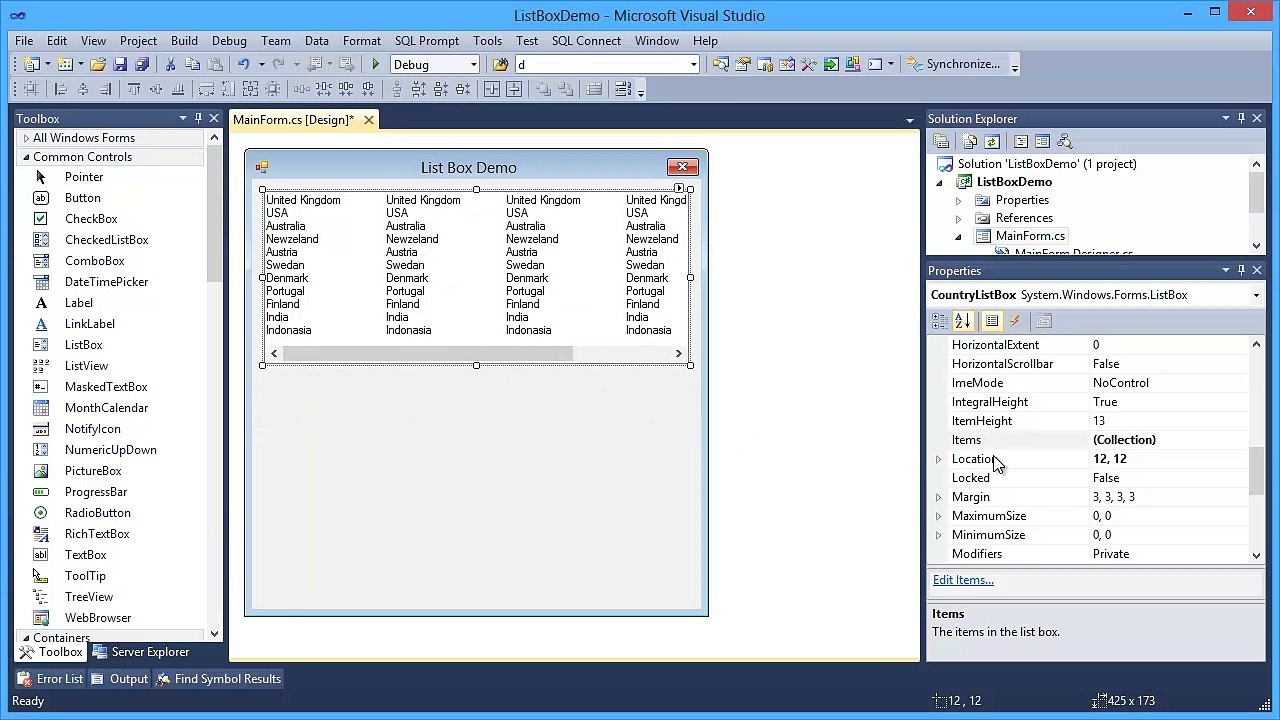Click the Tab Order icon in the layout toolbar
This screenshot has width=1280, height=720.
tap(623, 89)
